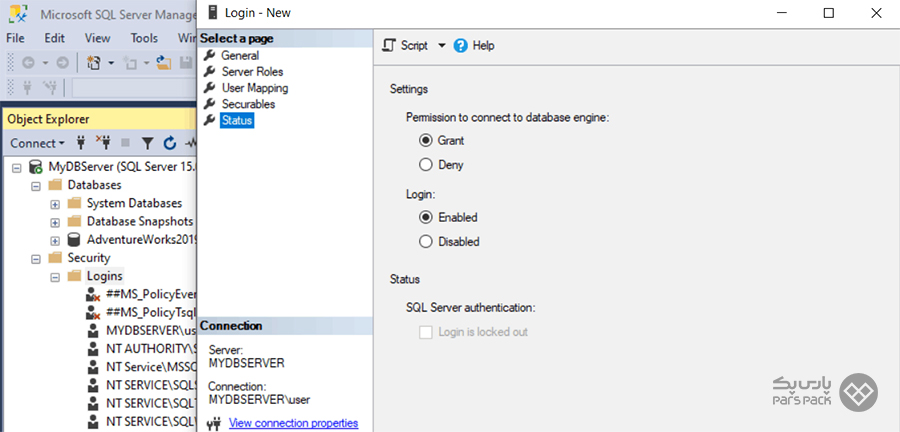Click the Open File folder icon in SSMS toolbar

pos(164,63)
